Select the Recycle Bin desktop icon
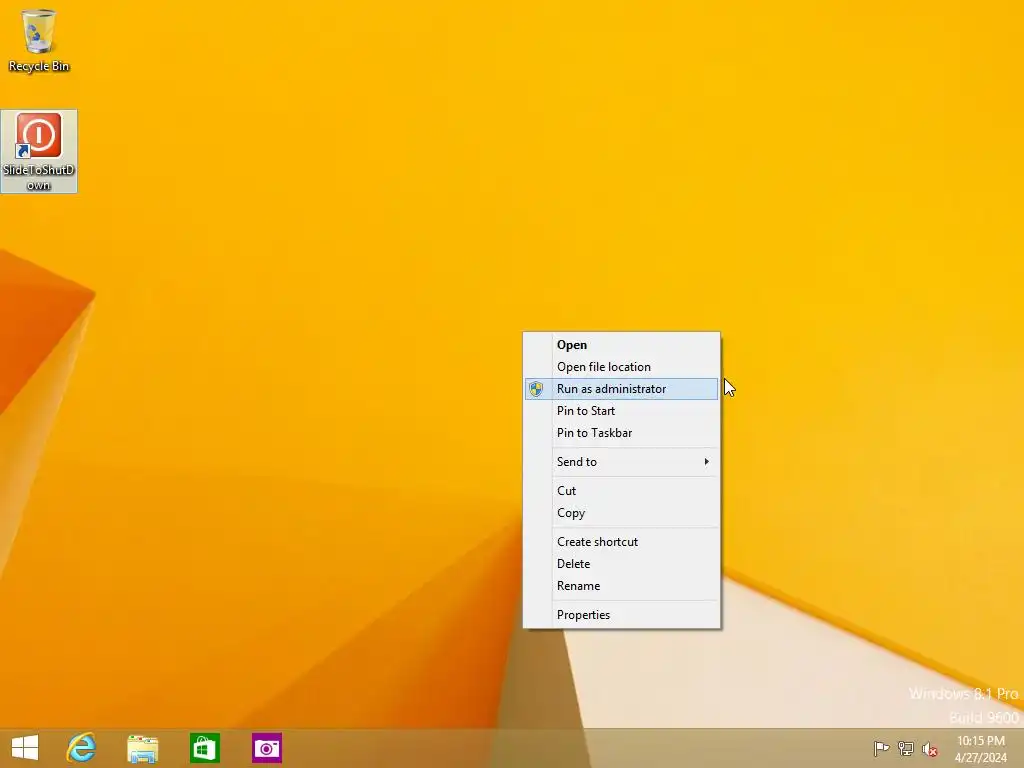 click(39, 40)
